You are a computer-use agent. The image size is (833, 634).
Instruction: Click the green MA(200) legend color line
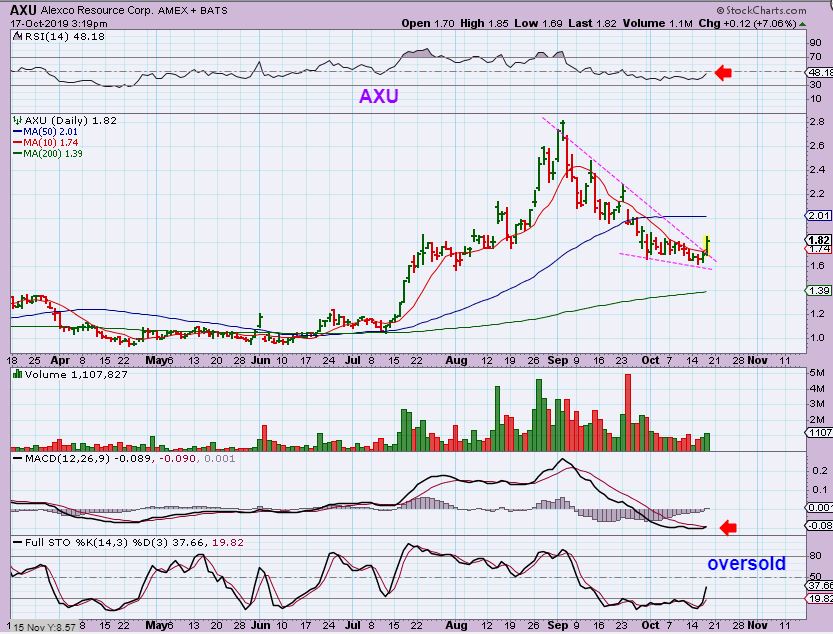18,154
